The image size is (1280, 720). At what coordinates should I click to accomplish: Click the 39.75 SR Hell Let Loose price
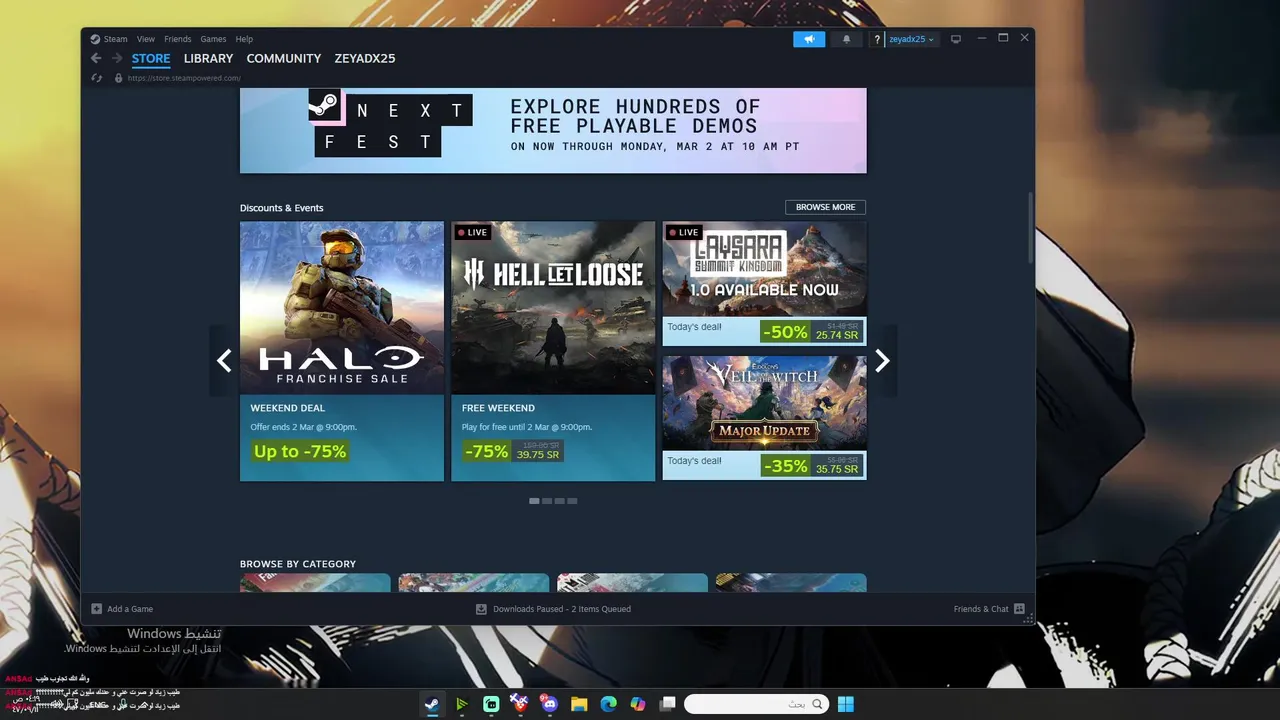[x=538, y=455]
